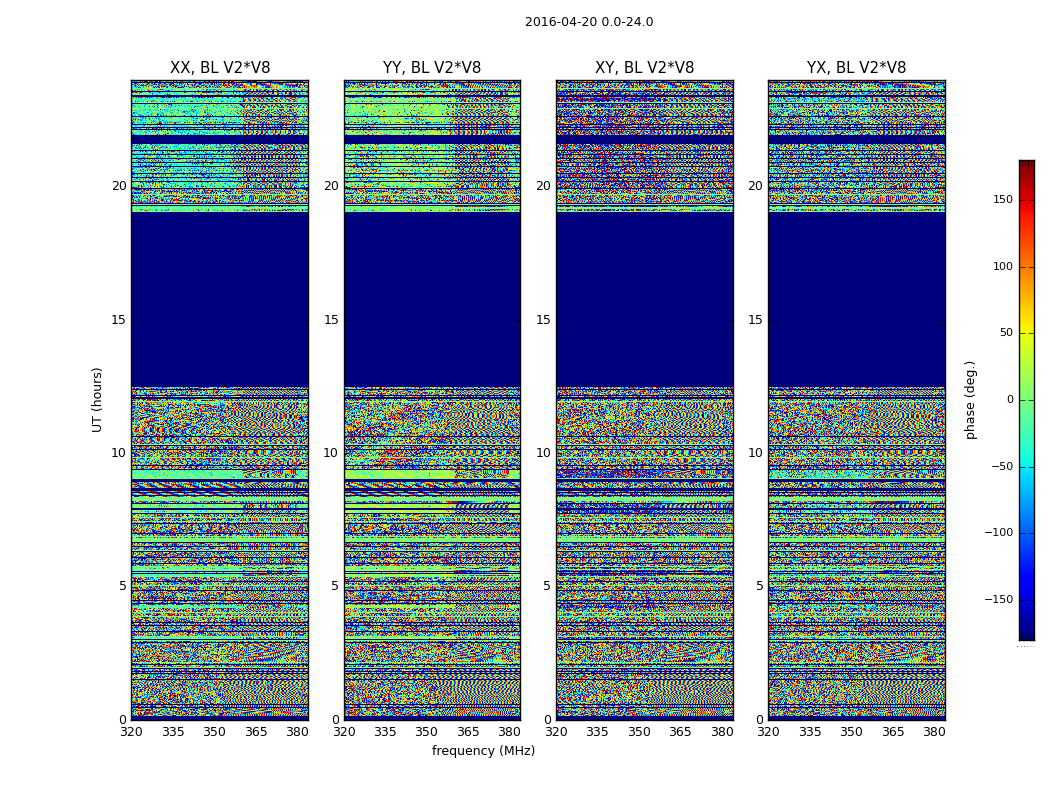This screenshot has width=1050, height=800.
Task: Click the 20 hour tick beside YY panel
Action: [x=331, y=186]
